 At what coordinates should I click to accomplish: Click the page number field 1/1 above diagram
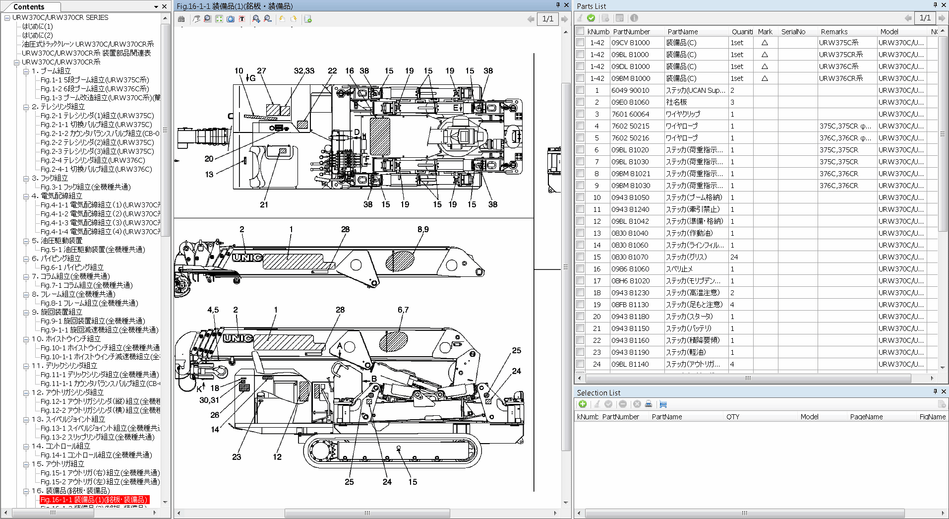(548, 19)
